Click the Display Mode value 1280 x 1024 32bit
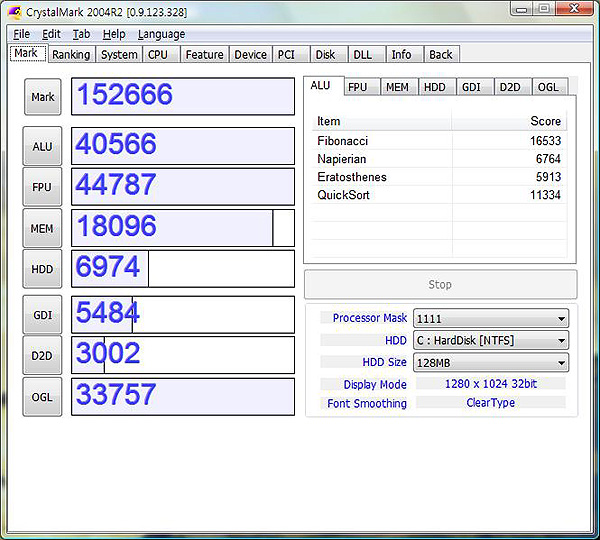The width and height of the screenshot is (600, 540). click(x=491, y=384)
